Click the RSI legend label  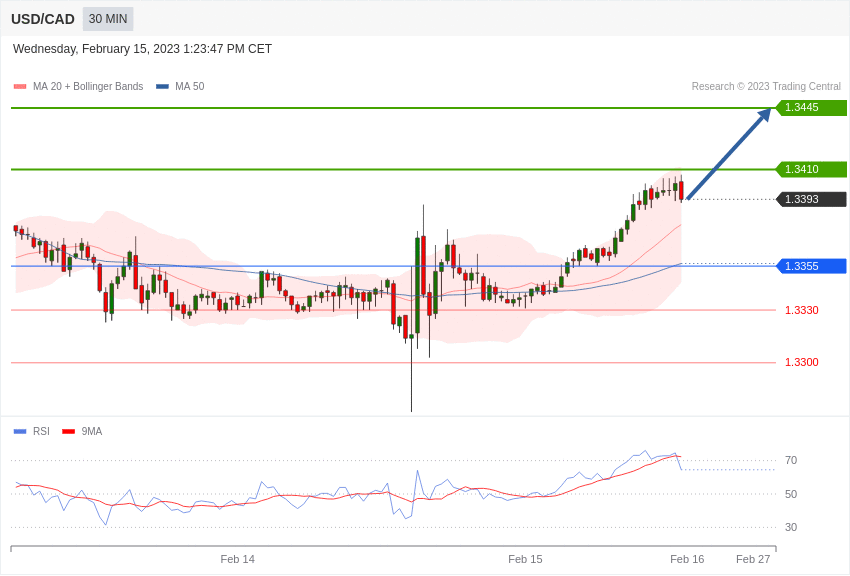[x=41, y=431]
